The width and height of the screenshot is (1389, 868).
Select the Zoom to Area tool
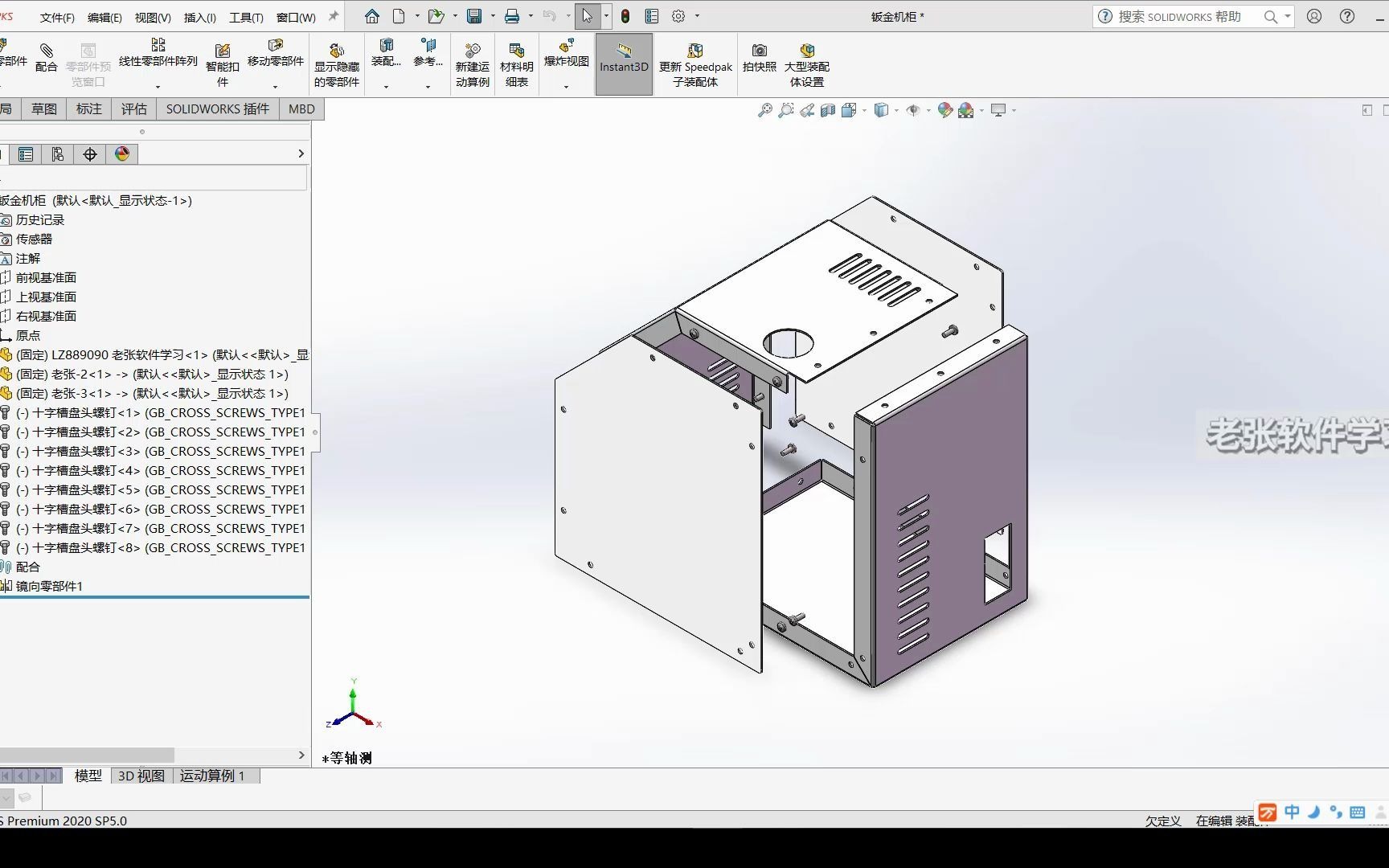tap(786, 110)
